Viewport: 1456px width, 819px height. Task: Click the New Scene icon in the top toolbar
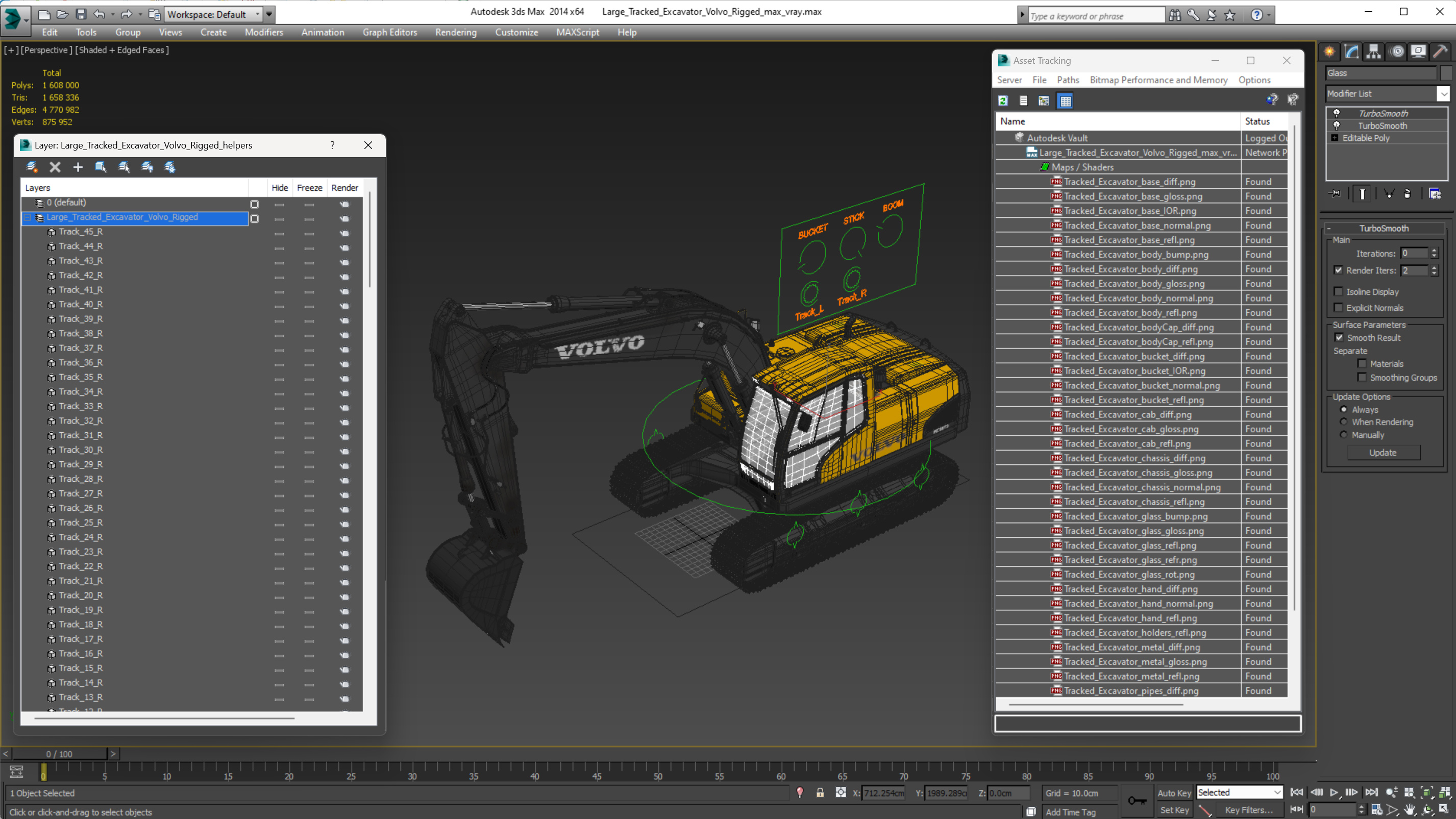(x=44, y=14)
